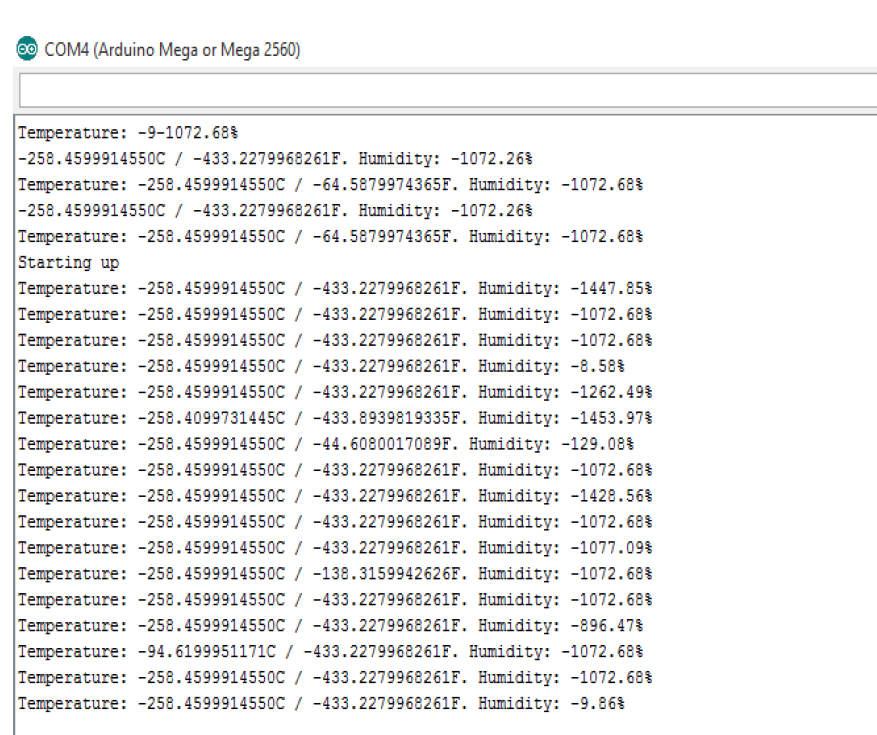This screenshot has width=877, height=735.
Task: Click the humidity value -1453.97%
Action: point(611,418)
